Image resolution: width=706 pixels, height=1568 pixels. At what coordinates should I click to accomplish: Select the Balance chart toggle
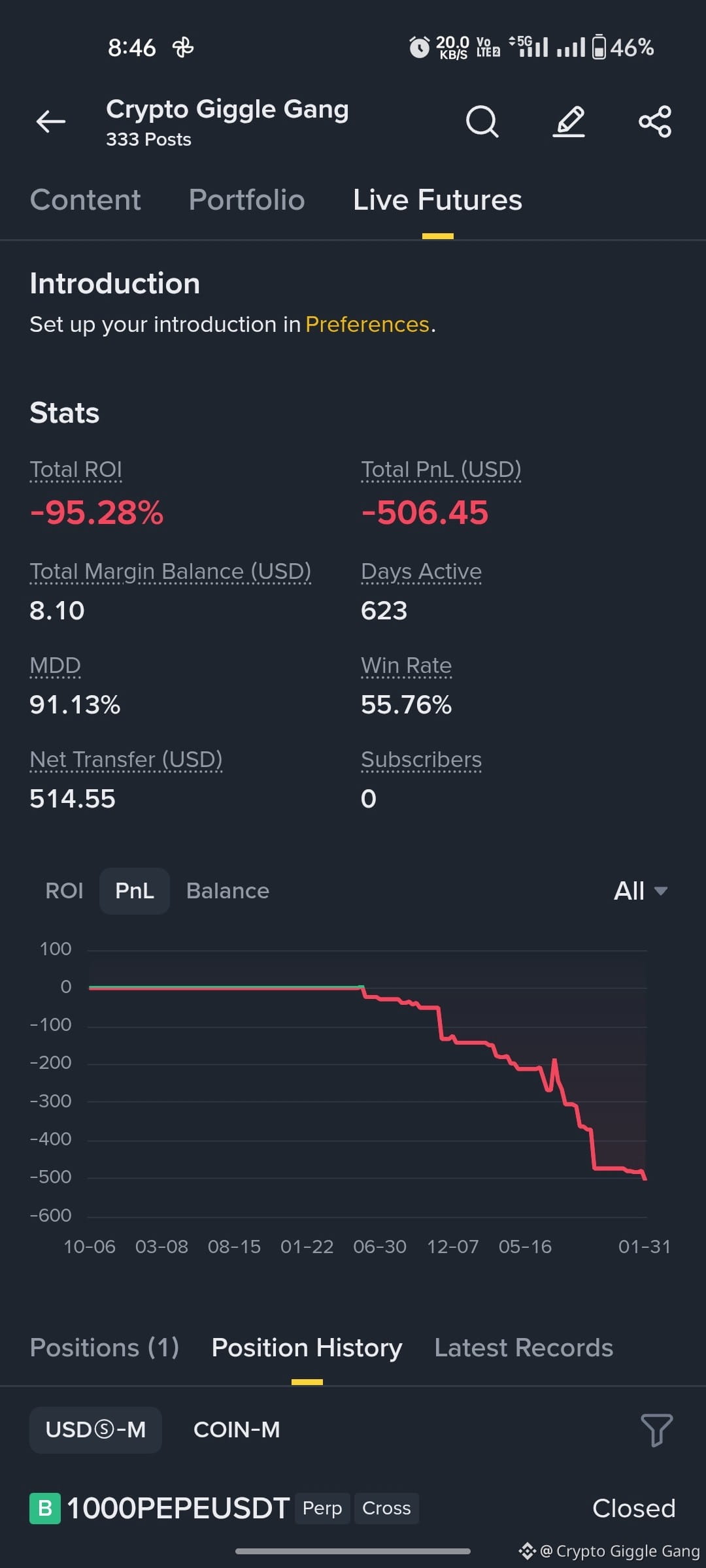pos(227,890)
